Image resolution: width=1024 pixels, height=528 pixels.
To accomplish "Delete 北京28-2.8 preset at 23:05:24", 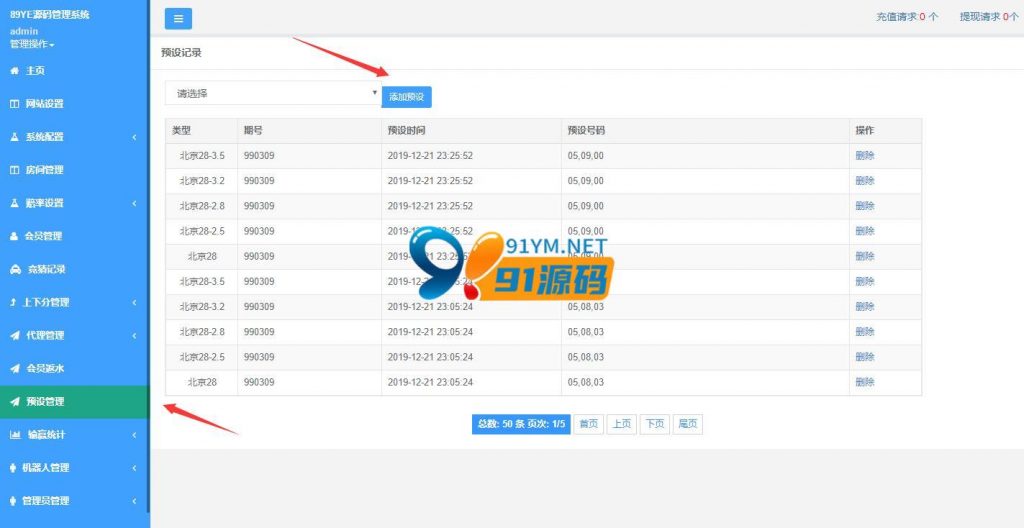I will [865, 332].
